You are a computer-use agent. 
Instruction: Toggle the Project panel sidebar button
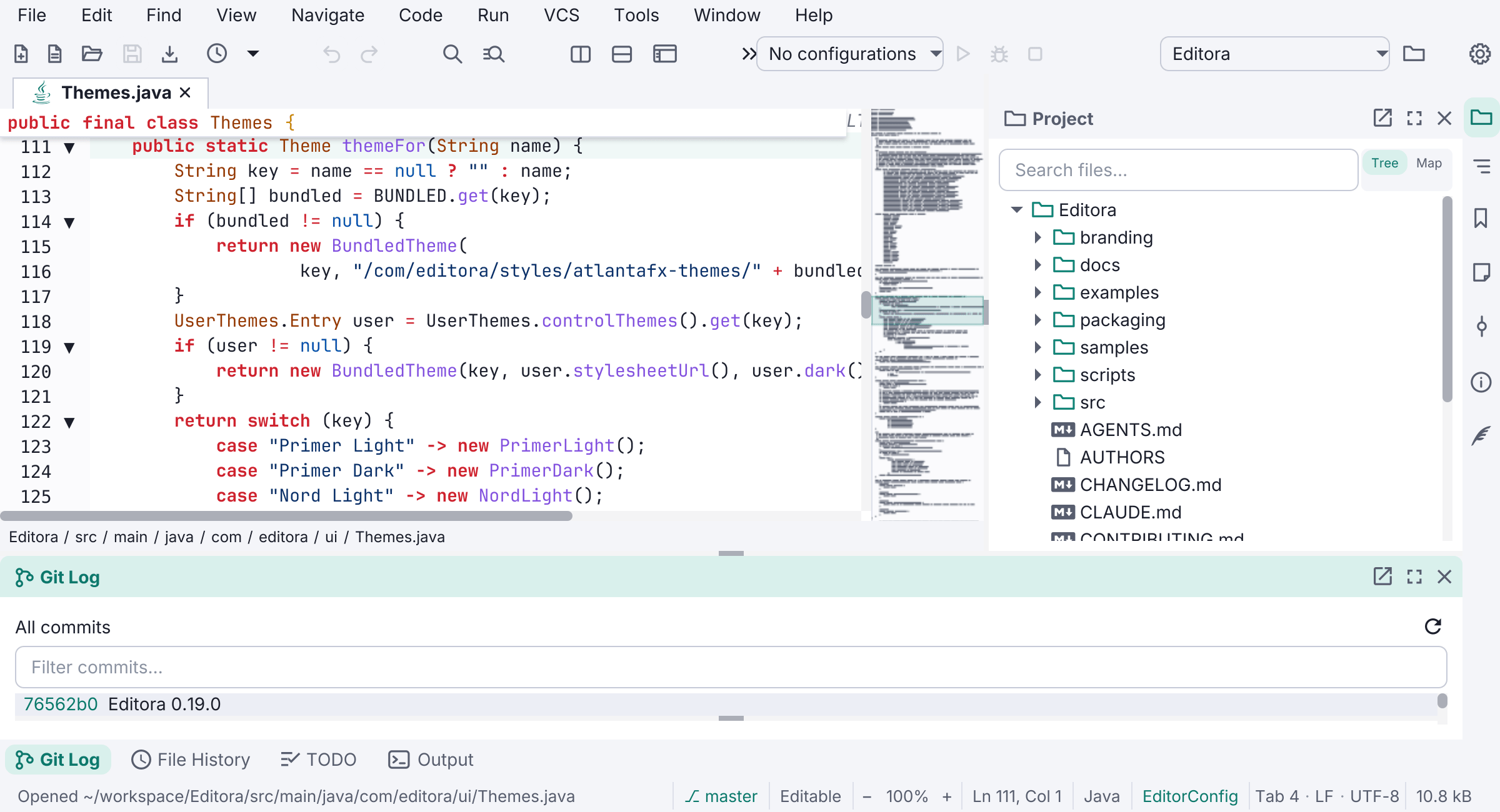click(1481, 117)
